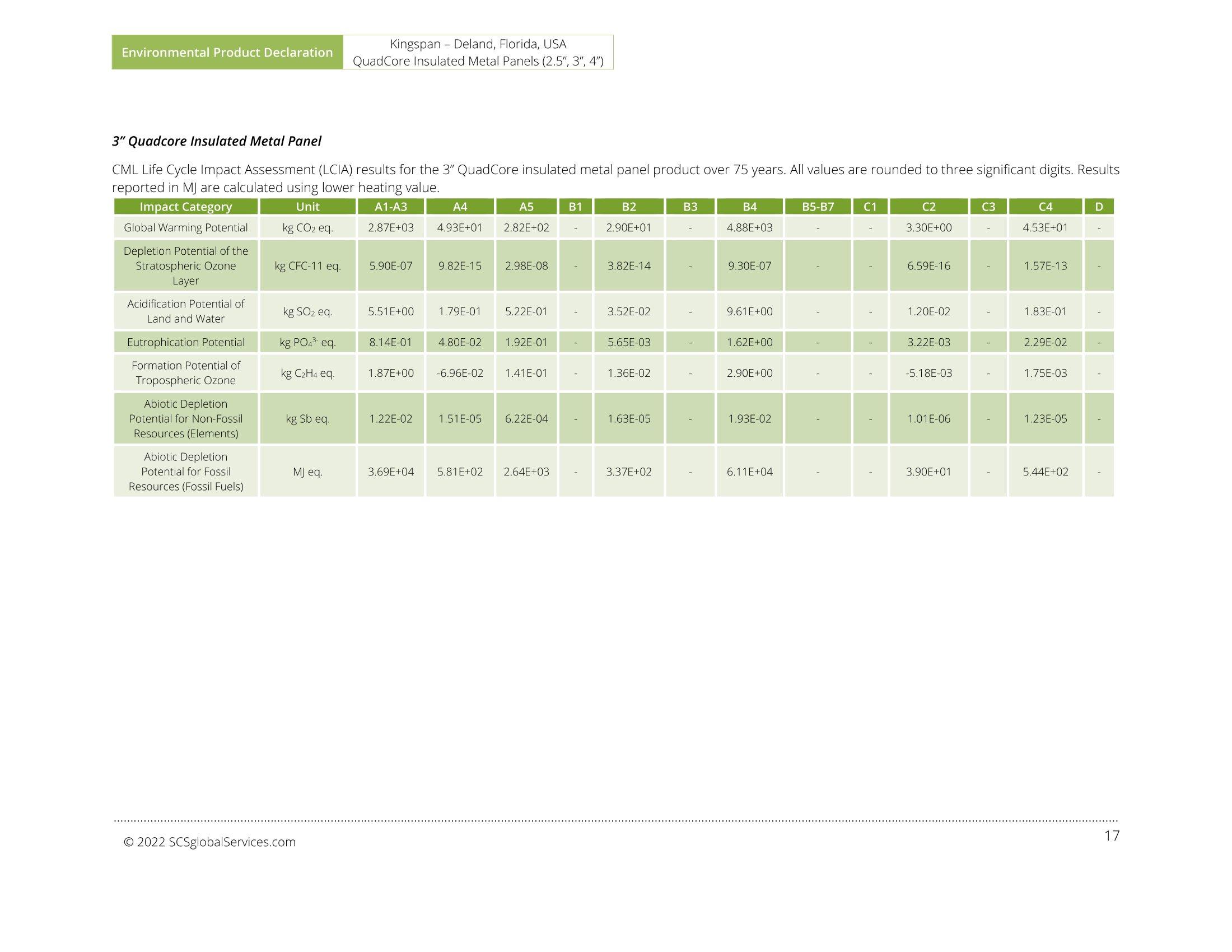The height and width of the screenshot is (952, 1232).
Task: Open the SCSglobalServices.com footer link
Action: 232,842
